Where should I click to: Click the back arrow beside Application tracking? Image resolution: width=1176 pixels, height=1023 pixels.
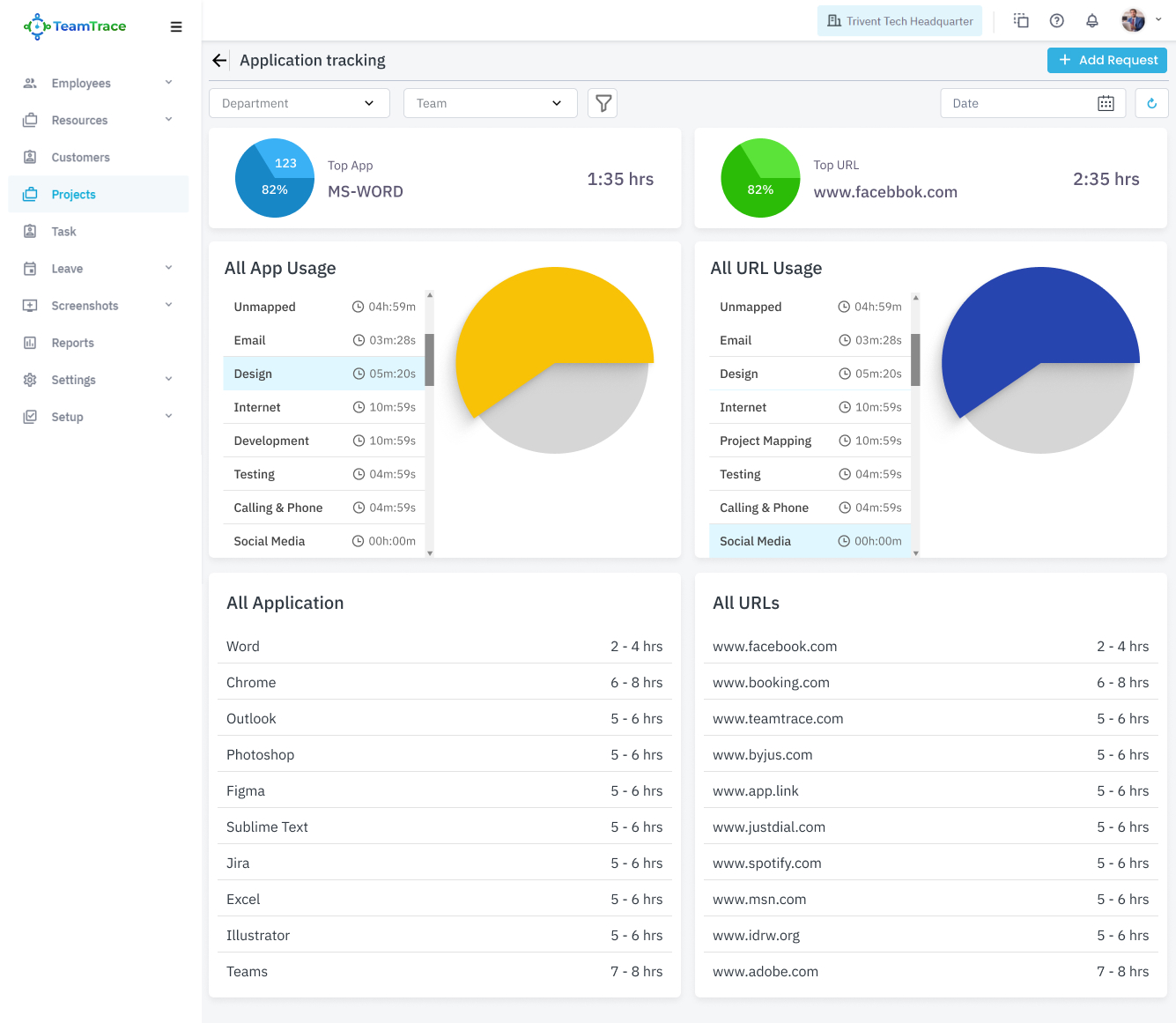point(219,60)
